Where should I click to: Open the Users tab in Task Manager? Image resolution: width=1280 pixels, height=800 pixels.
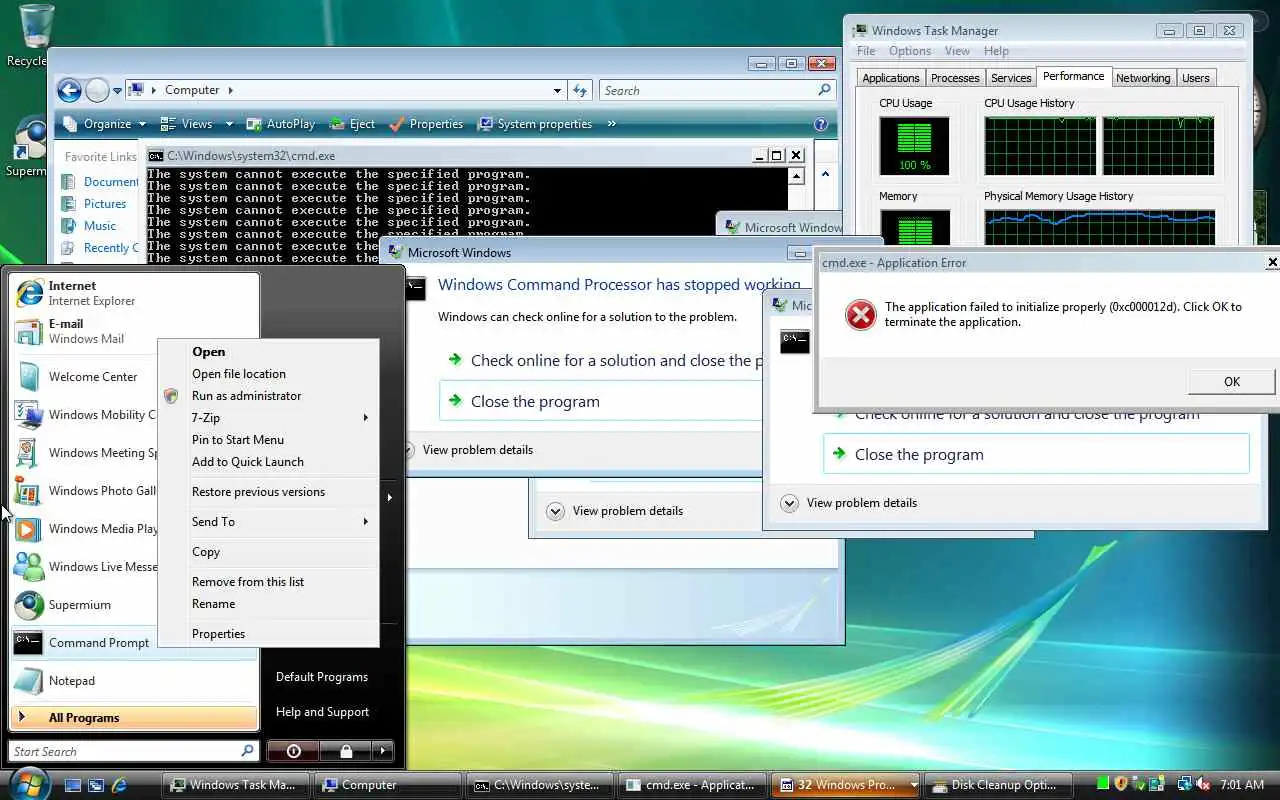[1196, 78]
